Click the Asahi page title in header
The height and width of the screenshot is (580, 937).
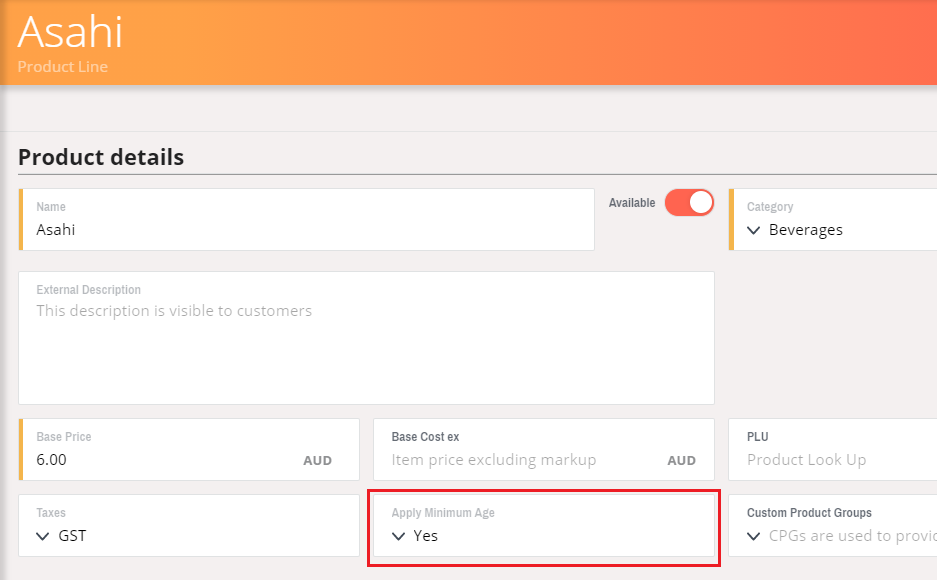(x=70, y=32)
